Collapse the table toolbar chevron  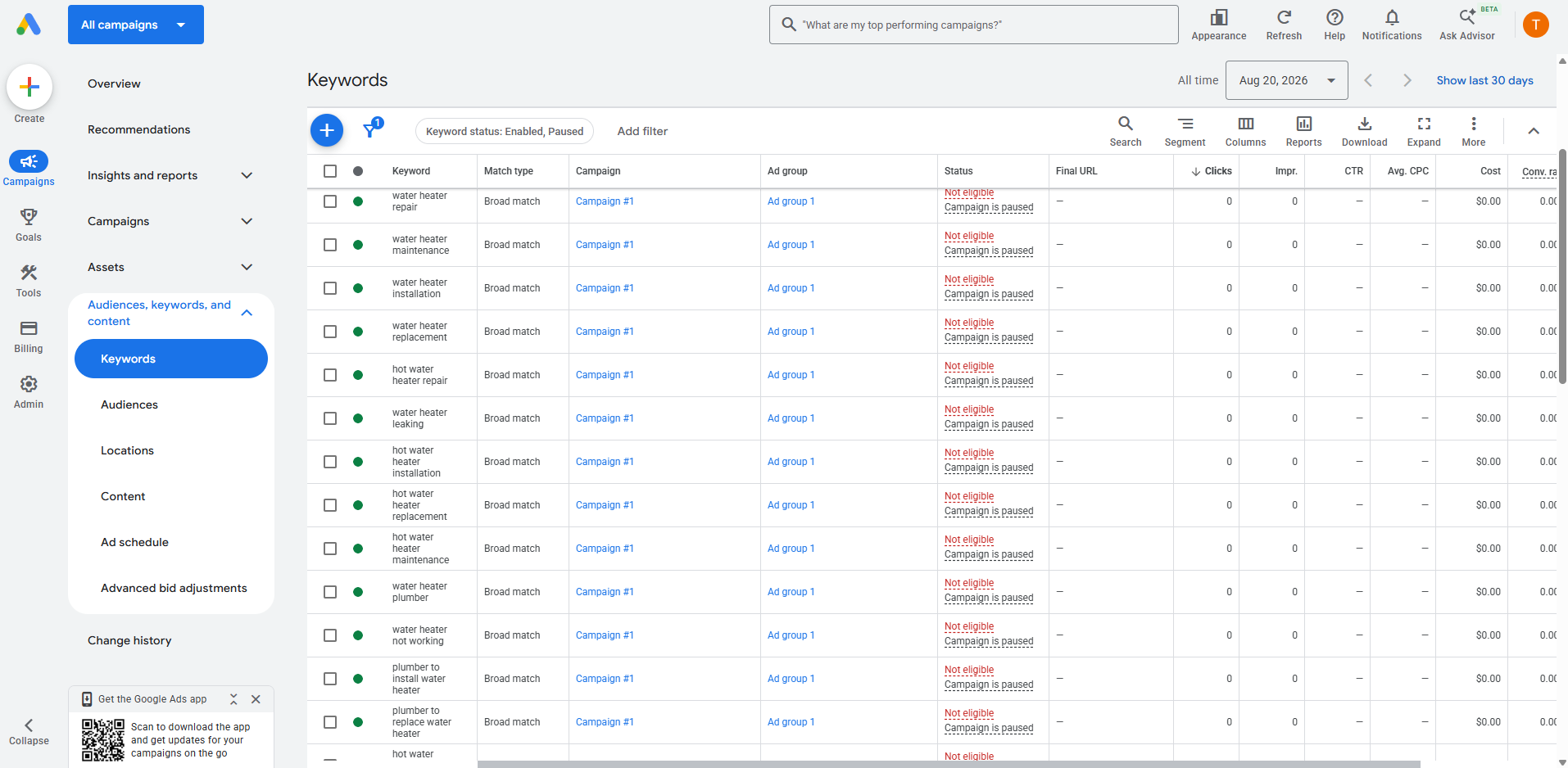tap(1534, 131)
